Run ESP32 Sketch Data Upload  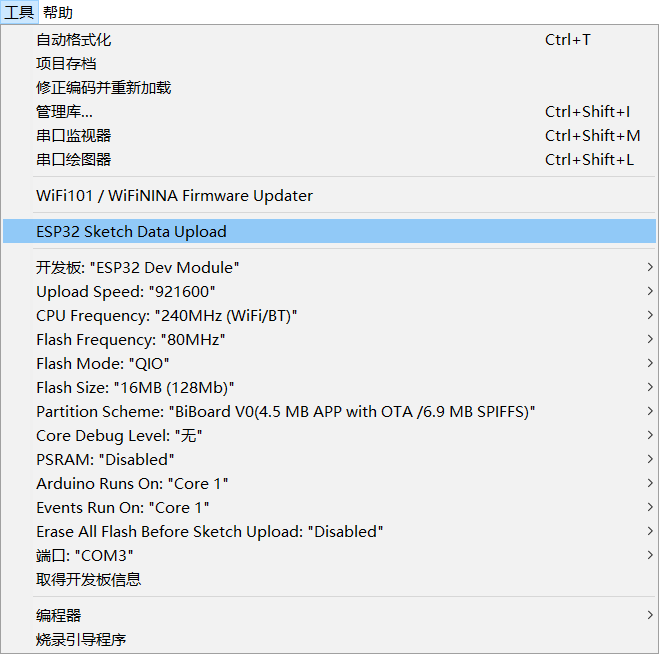tap(329, 231)
